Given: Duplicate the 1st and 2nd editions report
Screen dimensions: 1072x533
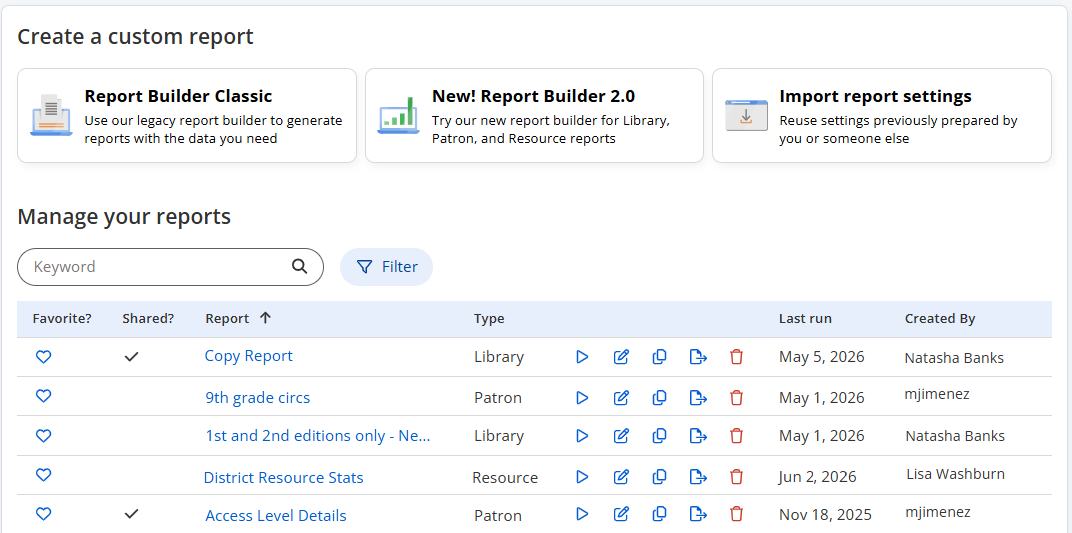Looking at the screenshot, I should pyautogui.click(x=660, y=435).
